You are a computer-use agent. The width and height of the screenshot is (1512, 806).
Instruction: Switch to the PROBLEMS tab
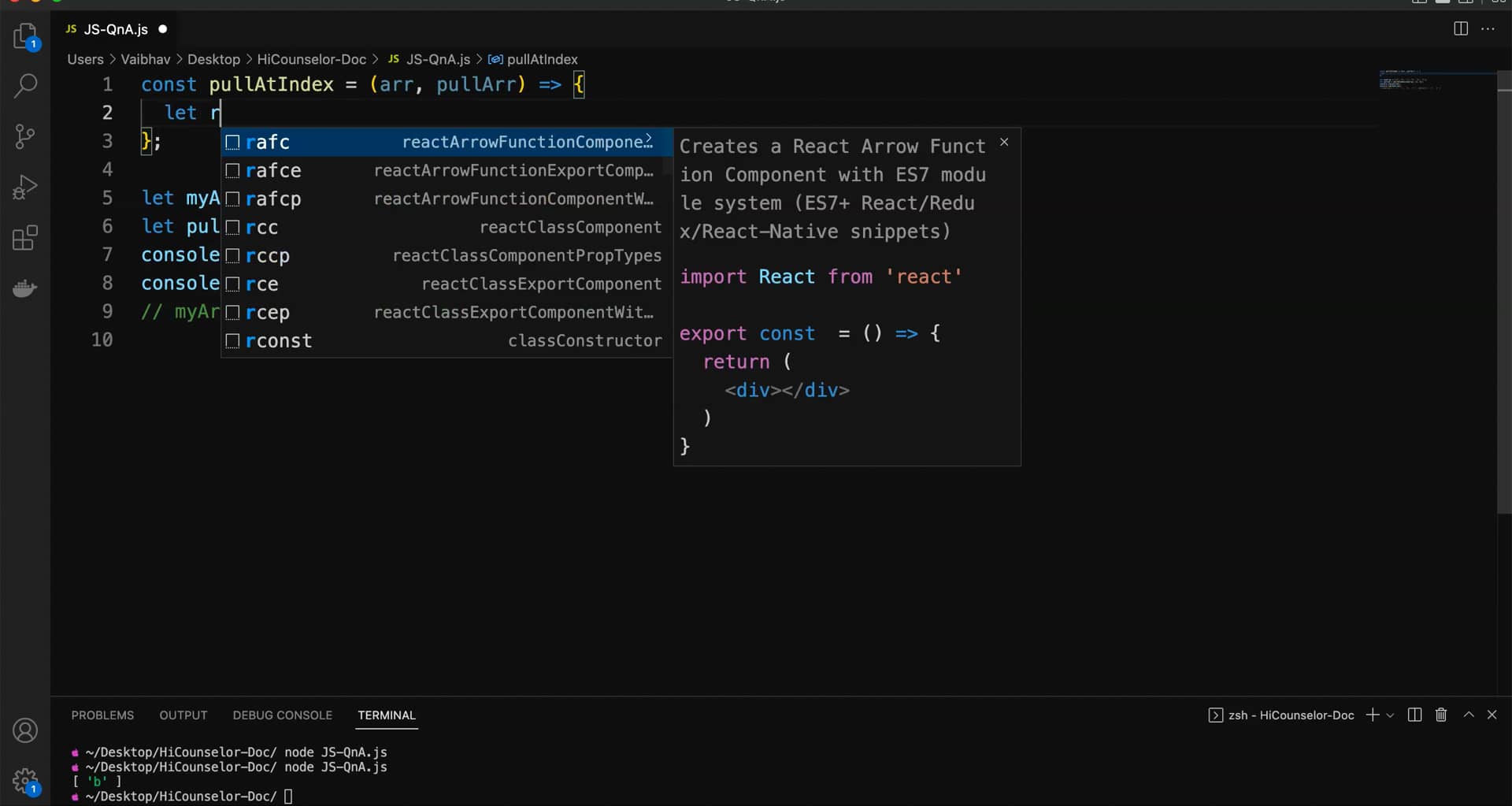[x=102, y=715]
